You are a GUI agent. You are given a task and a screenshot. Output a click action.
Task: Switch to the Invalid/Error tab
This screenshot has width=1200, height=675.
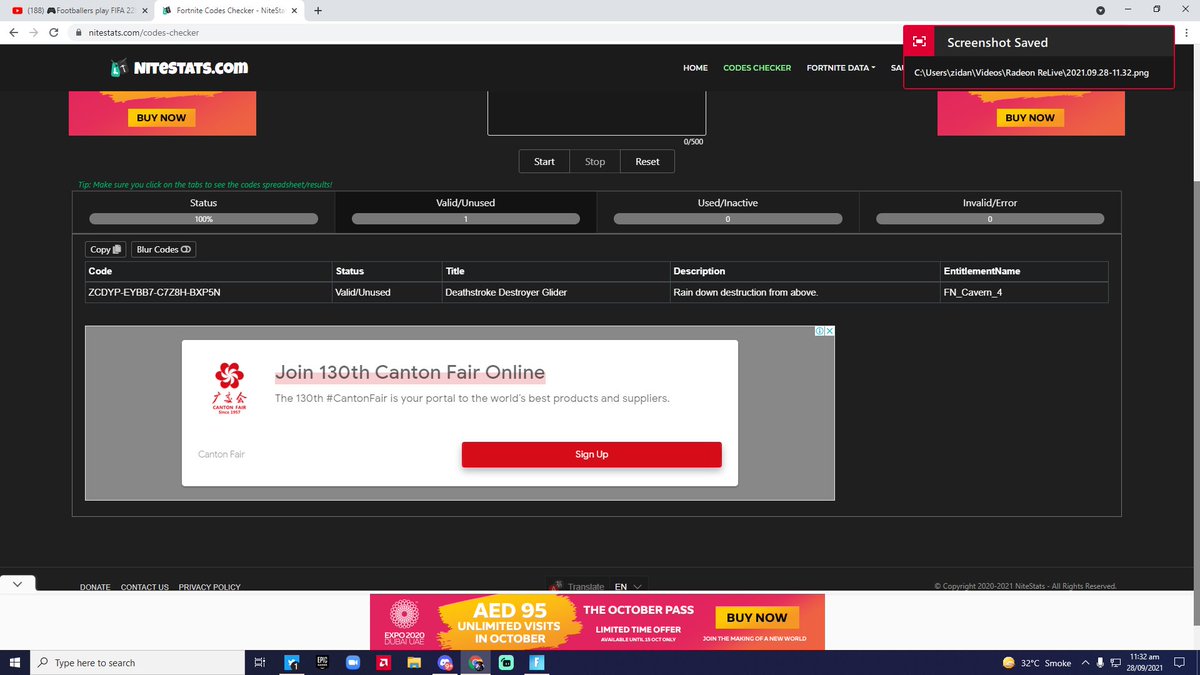click(x=989, y=211)
